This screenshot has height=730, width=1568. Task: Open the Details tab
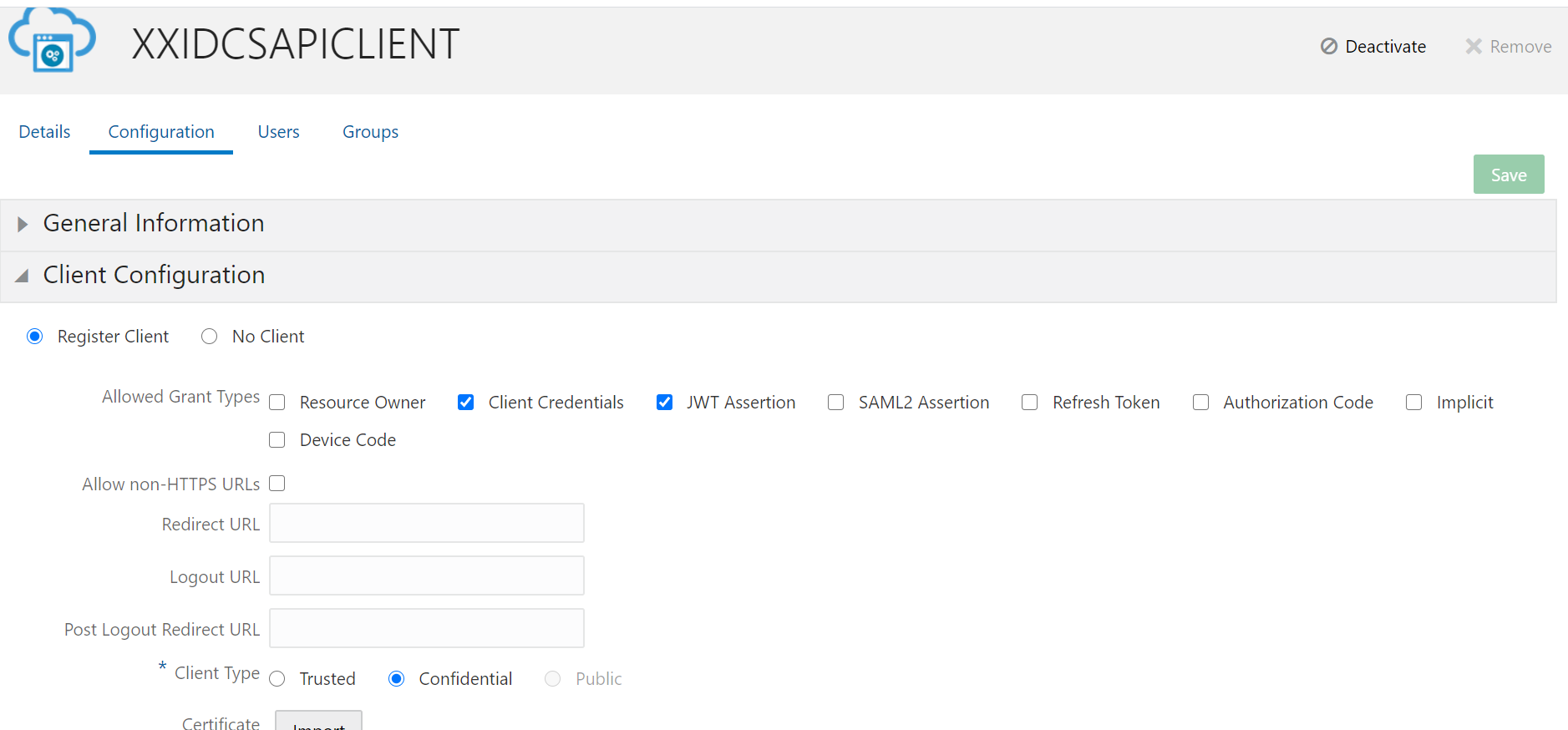pos(44,132)
